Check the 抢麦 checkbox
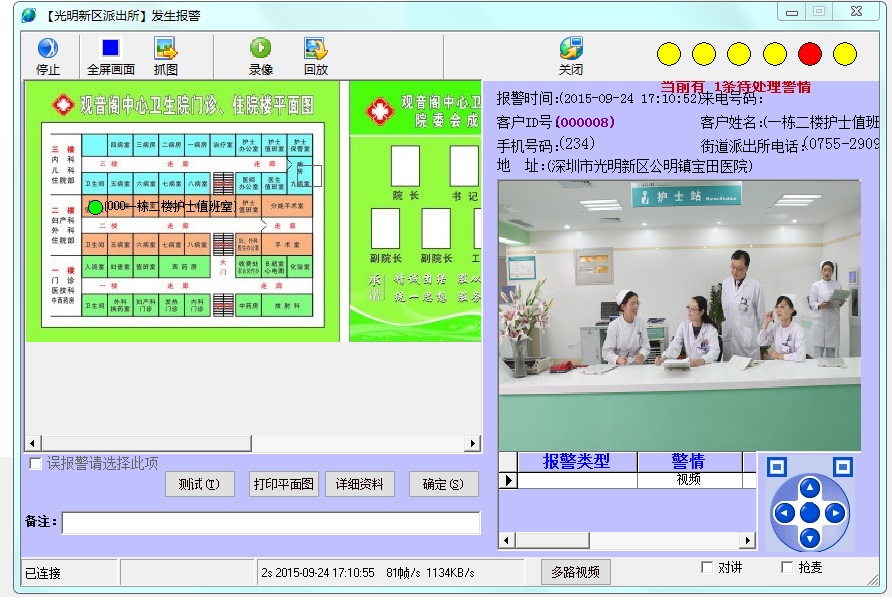This screenshot has height=609, width=892. pyautogui.click(x=787, y=568)
